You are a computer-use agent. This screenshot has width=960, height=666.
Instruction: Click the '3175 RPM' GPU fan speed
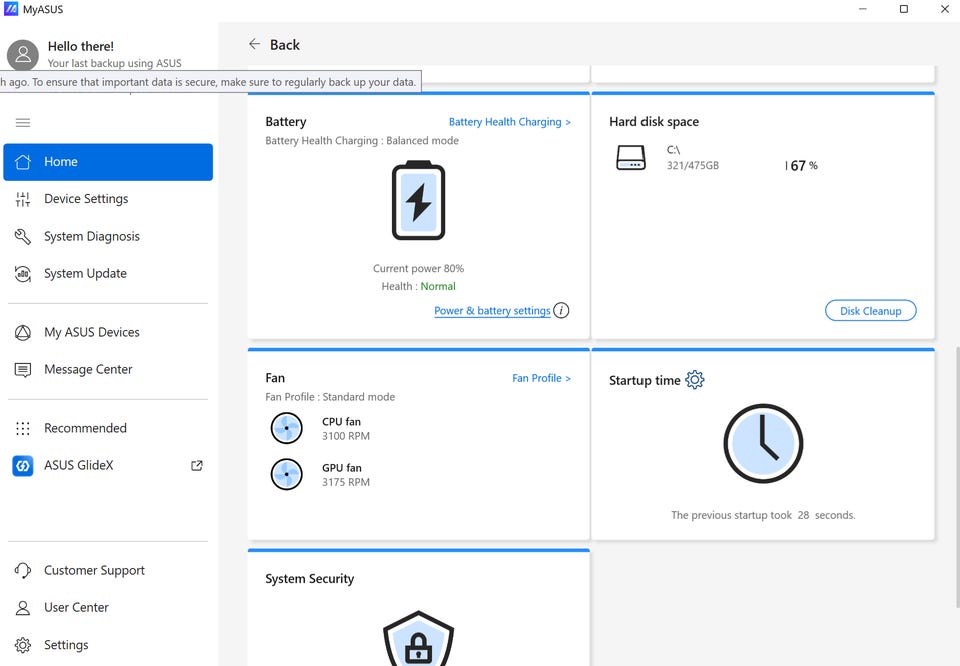tap(346, 482)
